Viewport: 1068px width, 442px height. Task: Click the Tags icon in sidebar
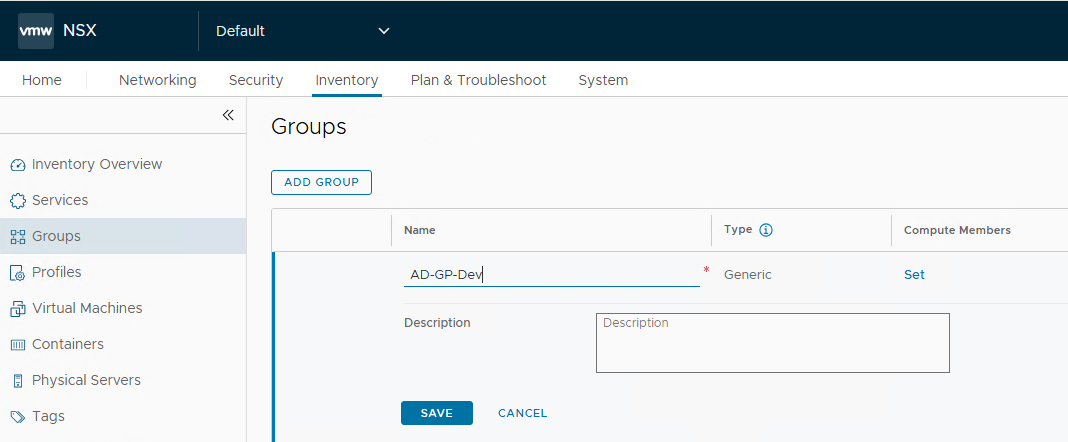tap(17, 417)
